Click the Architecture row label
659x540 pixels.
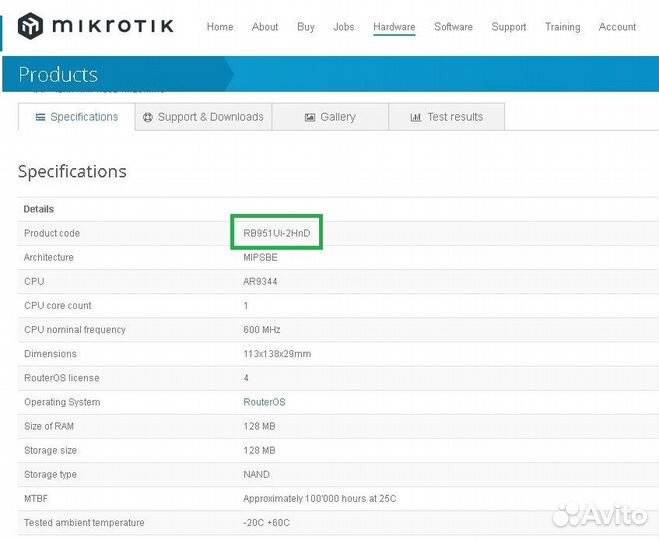48,257
